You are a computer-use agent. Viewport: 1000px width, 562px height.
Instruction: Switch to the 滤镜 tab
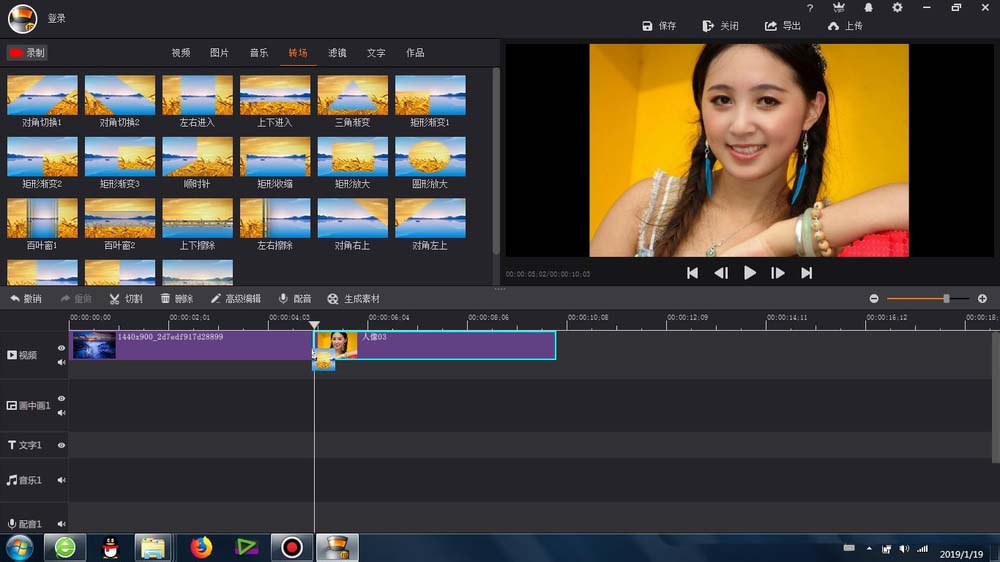coord(337,53)
